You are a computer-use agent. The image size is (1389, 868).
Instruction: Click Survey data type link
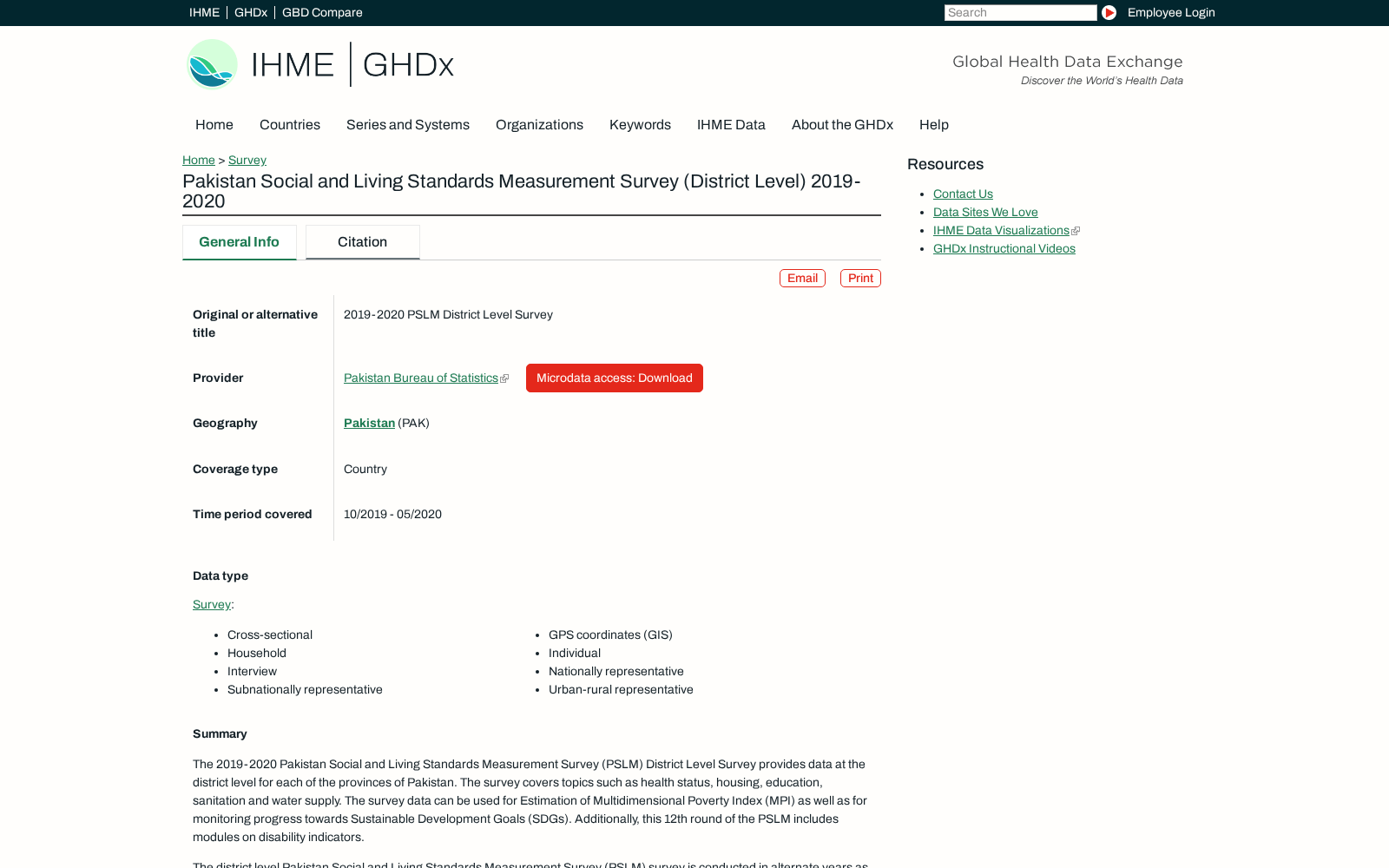pyautogui.click(x=212, y=604)
